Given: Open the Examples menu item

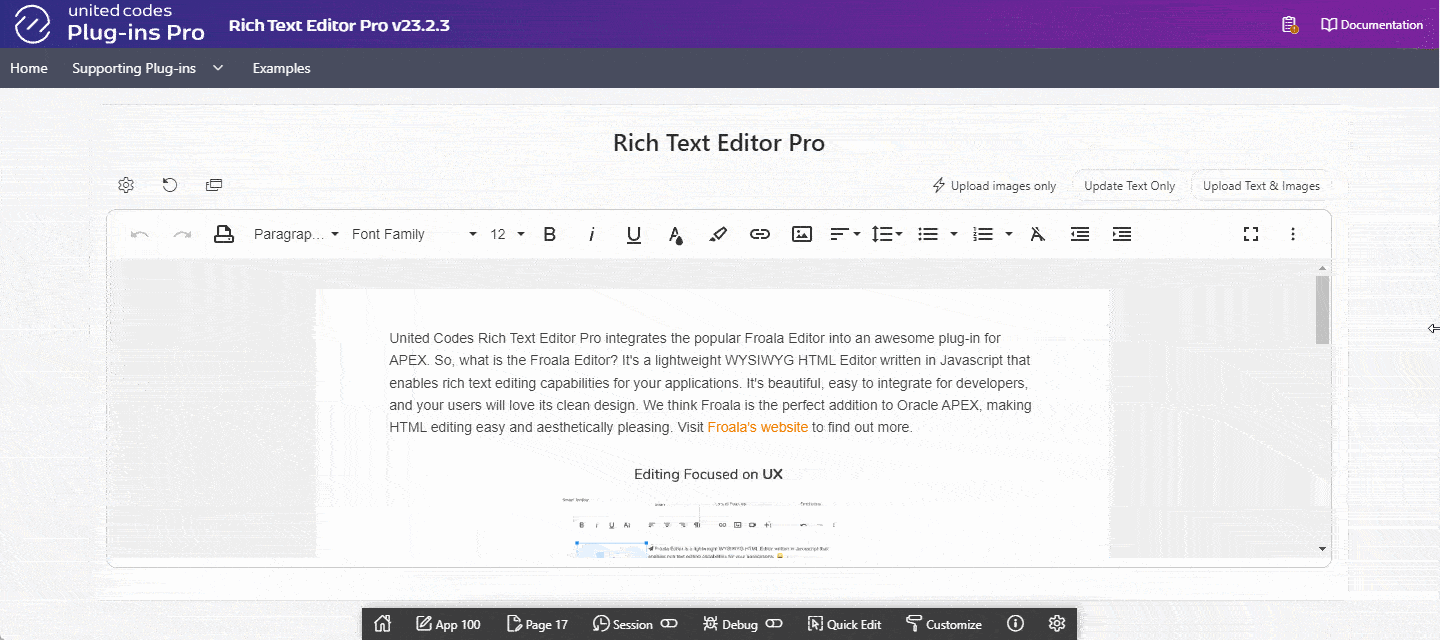Looking at the screenshot, I should click(x=281, y=68).
